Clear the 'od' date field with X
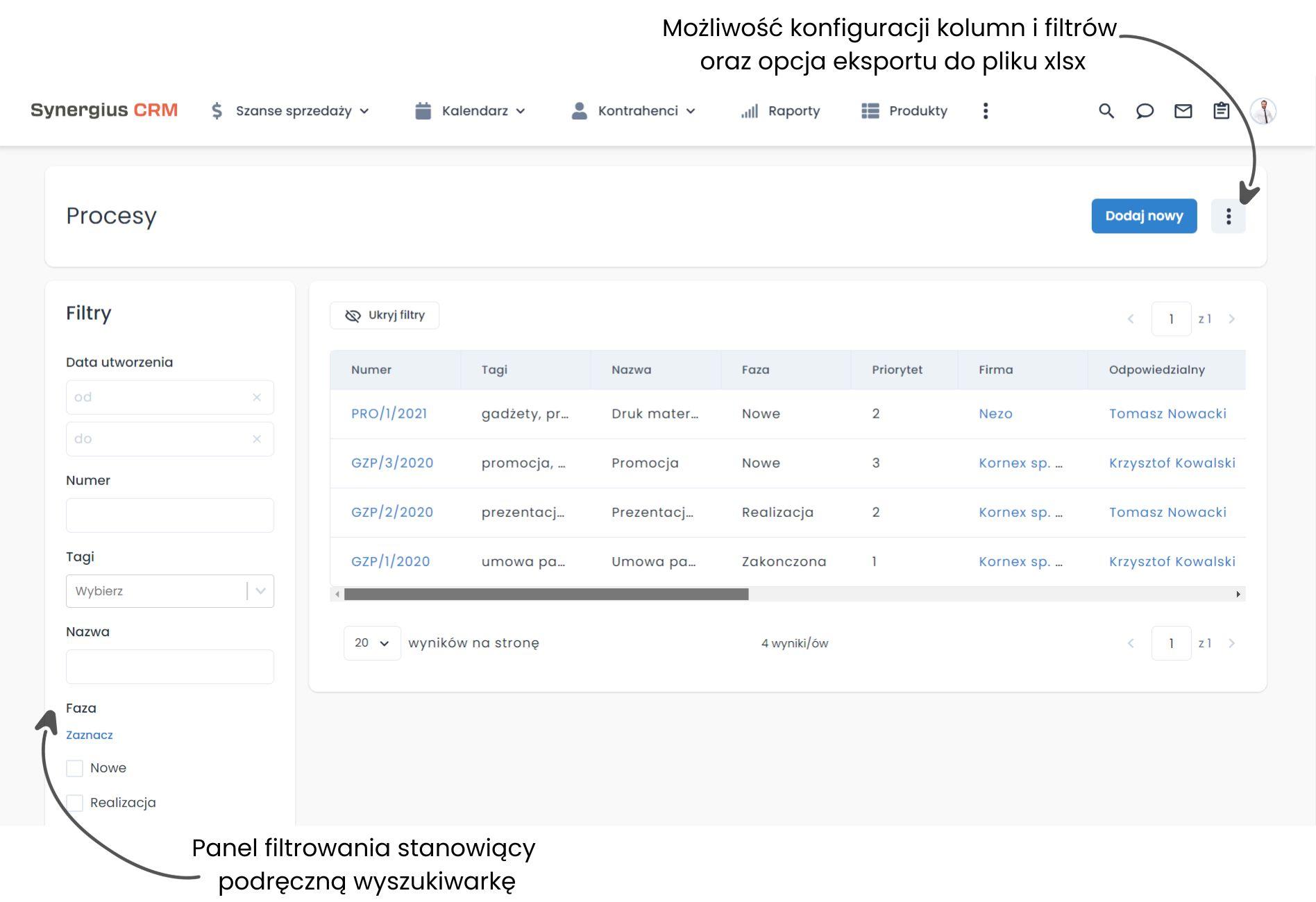The width and height of the screenshot is (1316, 902). tap(257, 398)
